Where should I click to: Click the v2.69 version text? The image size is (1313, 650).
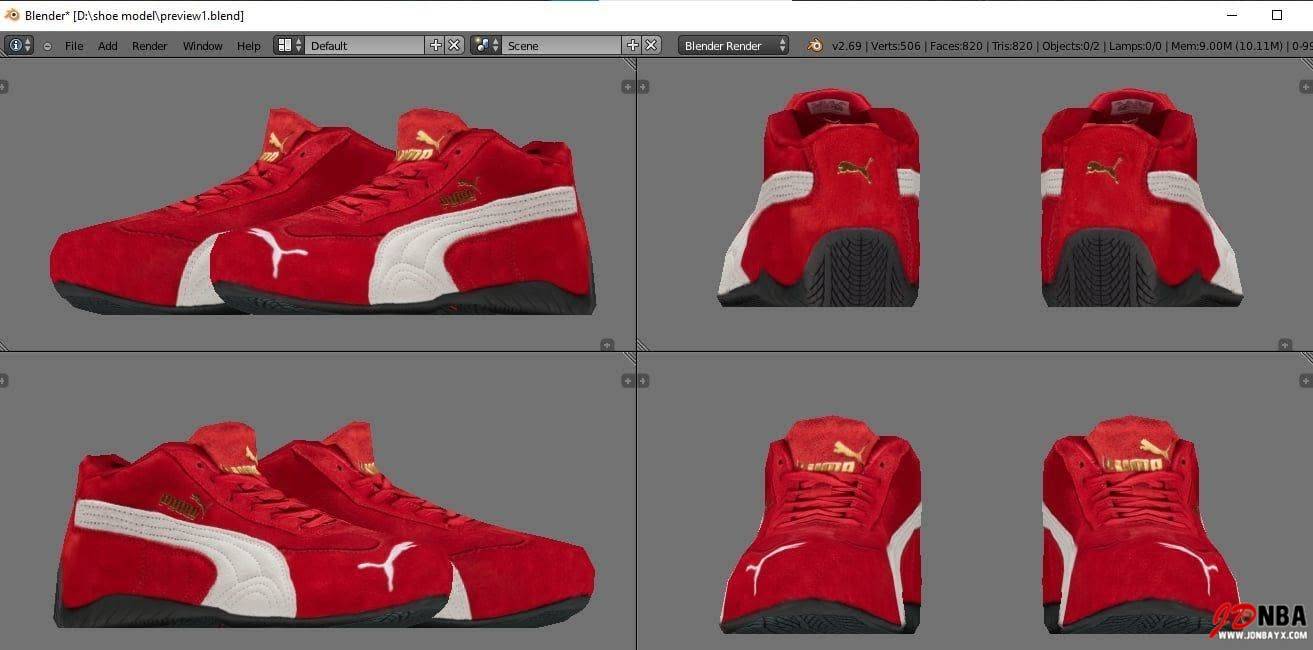[x=847, y=46]
